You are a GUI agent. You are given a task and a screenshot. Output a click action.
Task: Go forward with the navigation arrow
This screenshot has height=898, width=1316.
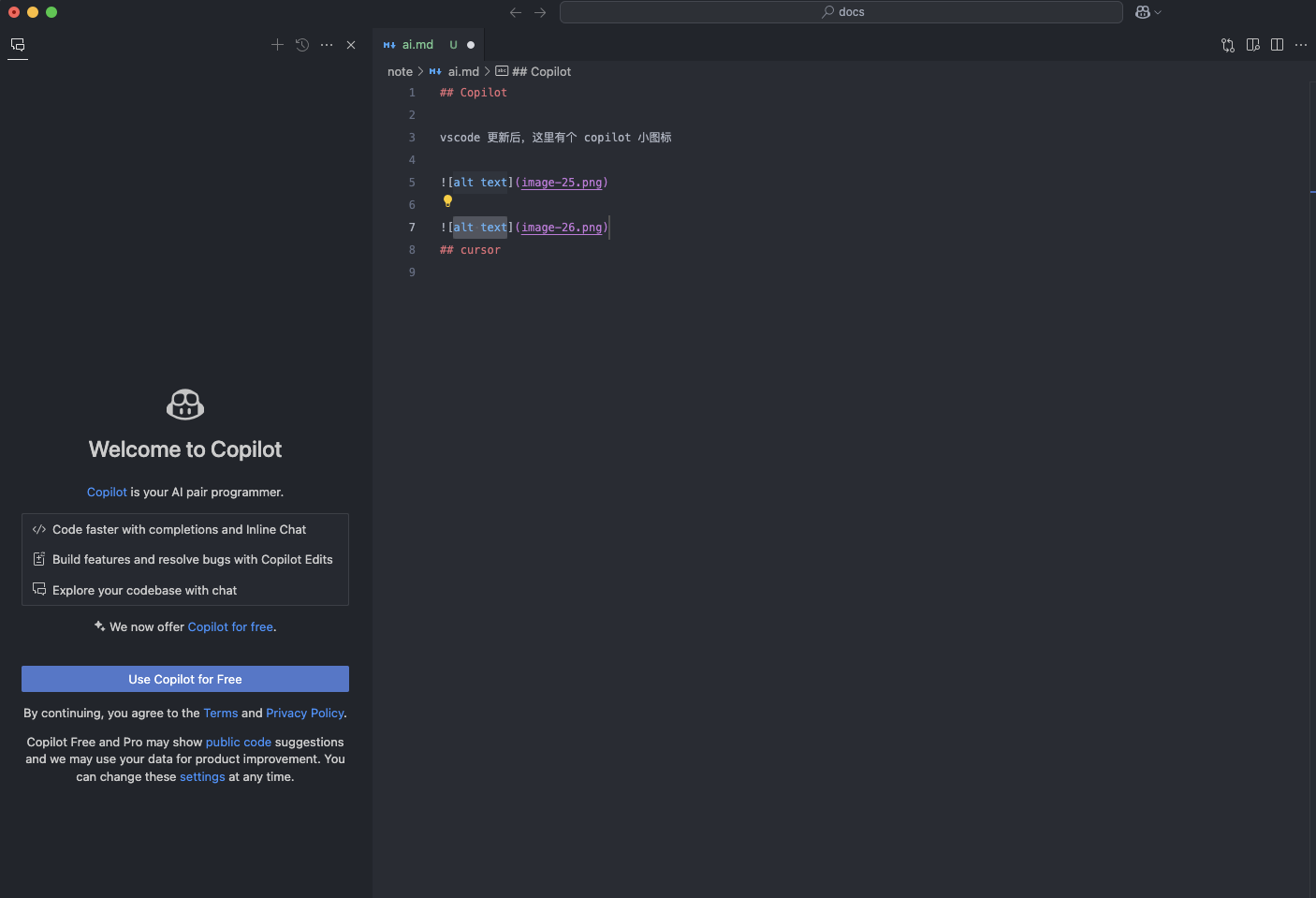coord(540,12)
